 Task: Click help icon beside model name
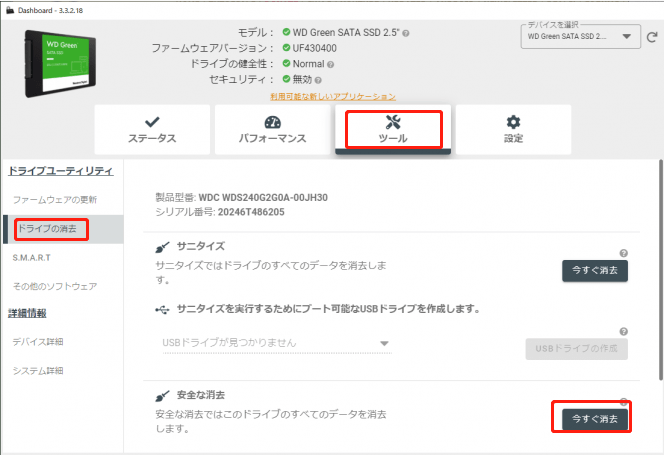[x=406, y=33]
